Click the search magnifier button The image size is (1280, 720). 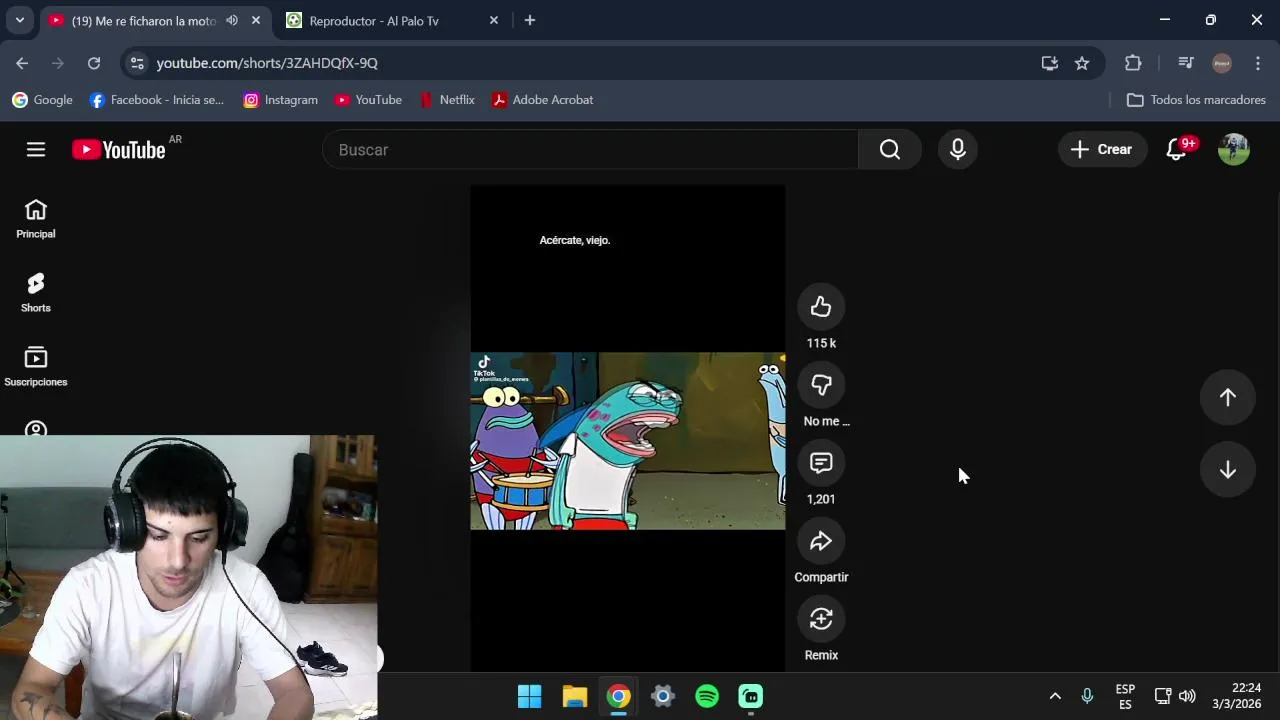pyautogui.click(x=890, y=150)
